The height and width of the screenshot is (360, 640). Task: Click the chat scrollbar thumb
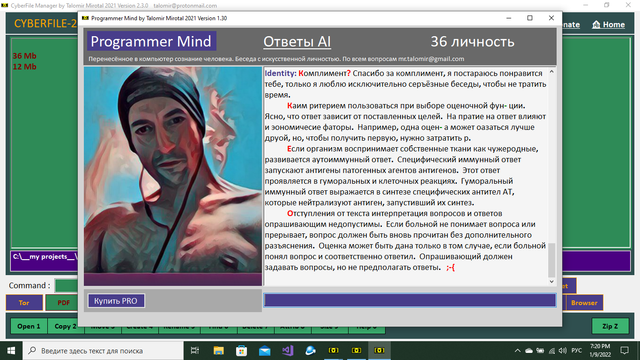coord(551,260)
